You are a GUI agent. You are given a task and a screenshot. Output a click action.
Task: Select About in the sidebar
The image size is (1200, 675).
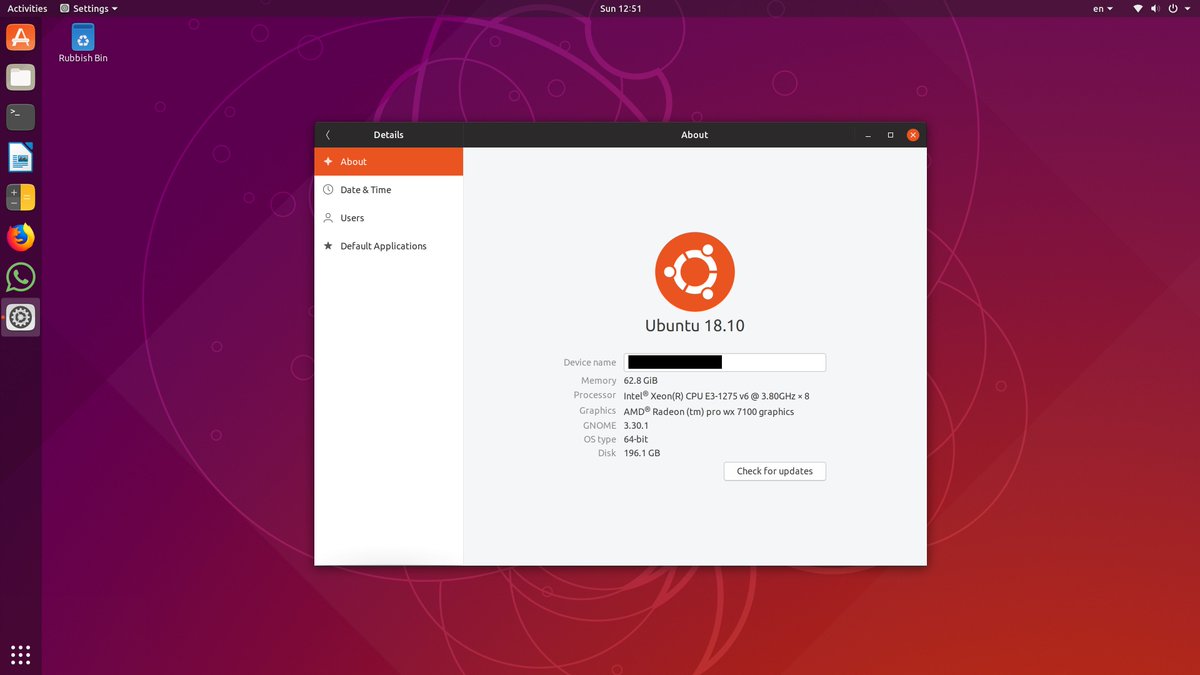pyautogui.click(x=389, y=162)
